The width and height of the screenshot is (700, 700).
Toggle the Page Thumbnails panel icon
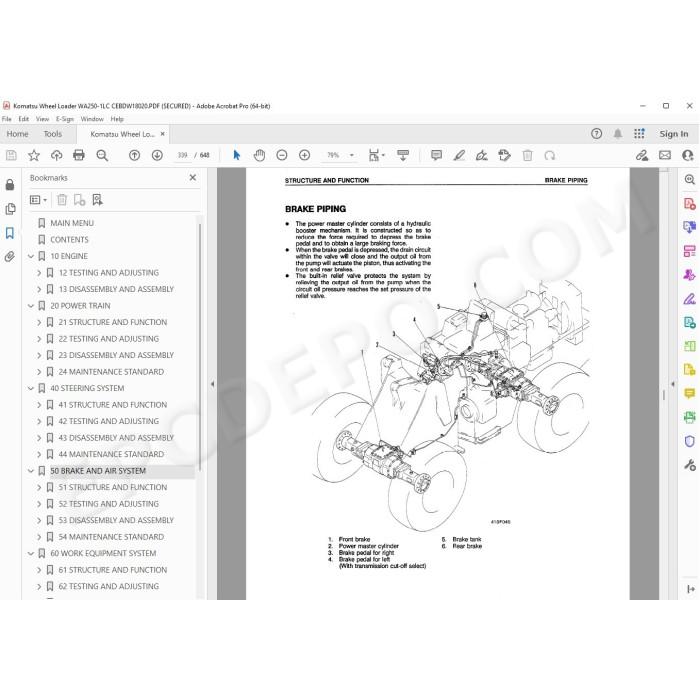[x=10, y=209]
